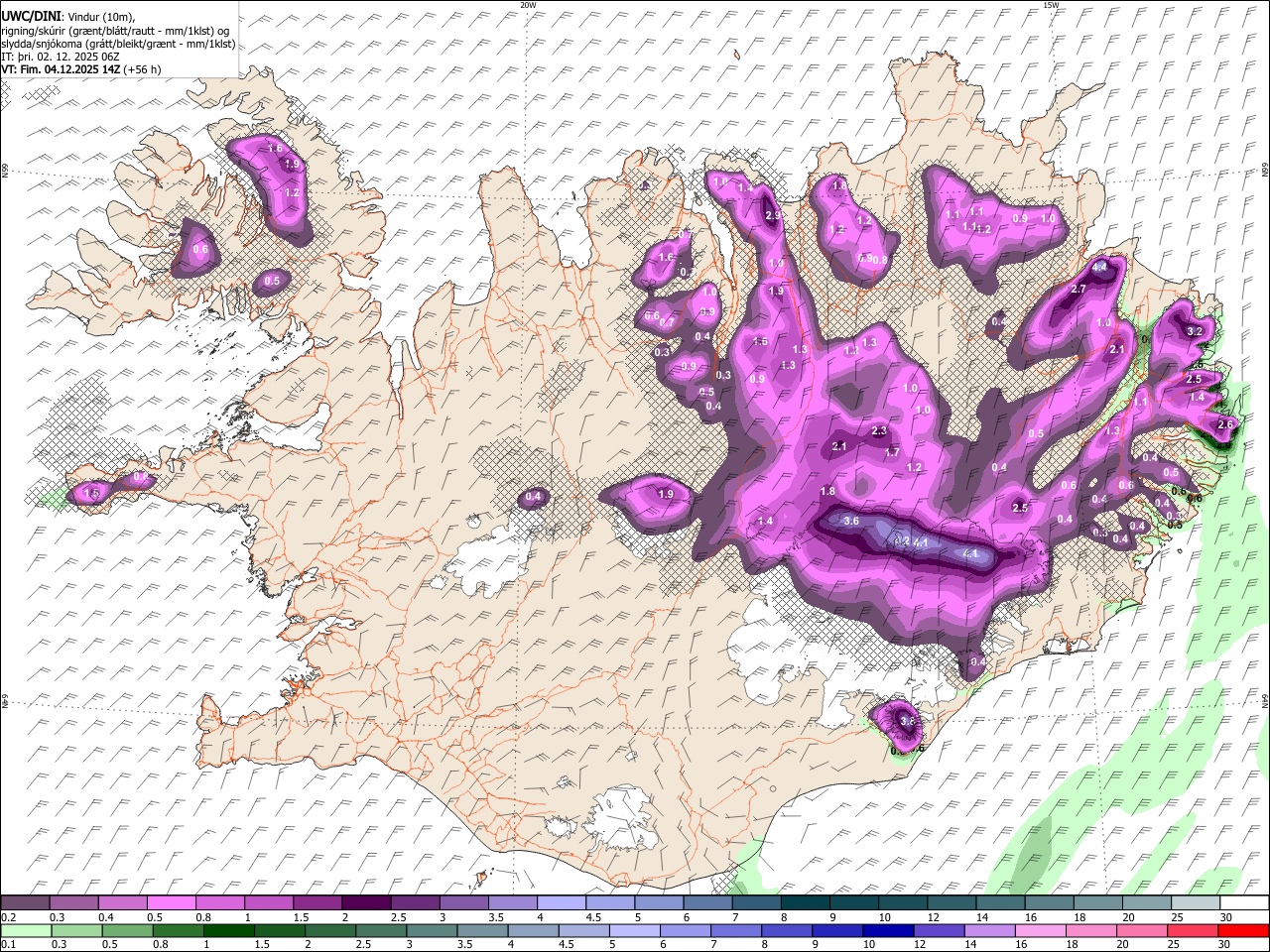Pick the bright red swatch labeled 30, lower row
This screenshot has width=1270, height=952.
click(x=1242, y=930)
